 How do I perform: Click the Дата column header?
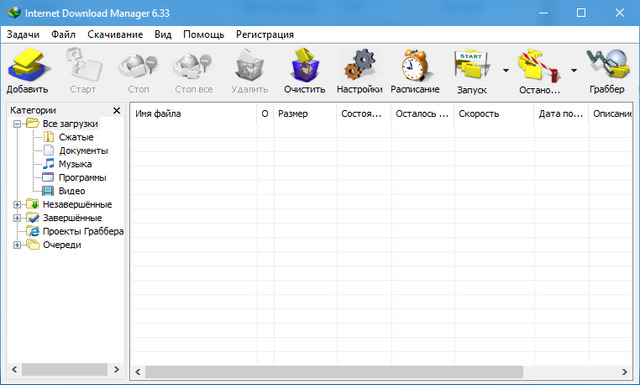click(x=561, y=113)
